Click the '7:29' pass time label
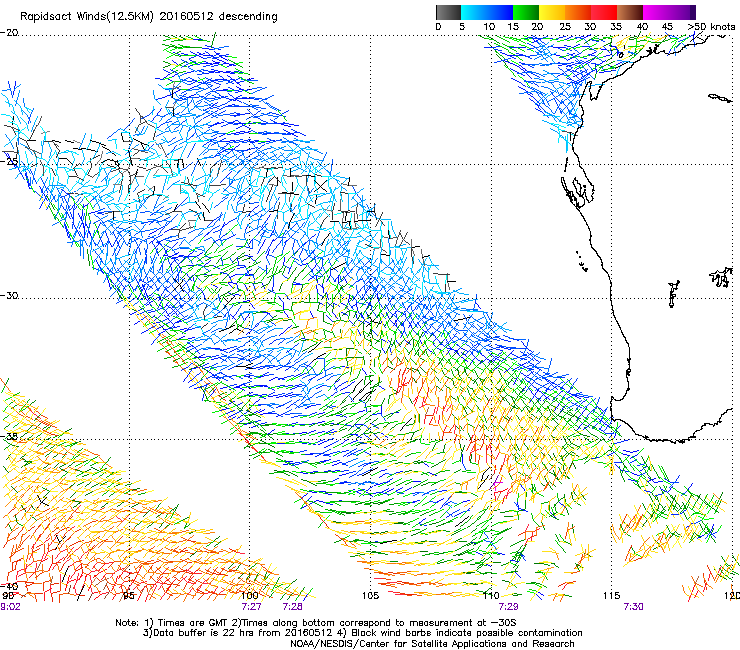Viewport: 740px width, 650px height. coord(508,607)
